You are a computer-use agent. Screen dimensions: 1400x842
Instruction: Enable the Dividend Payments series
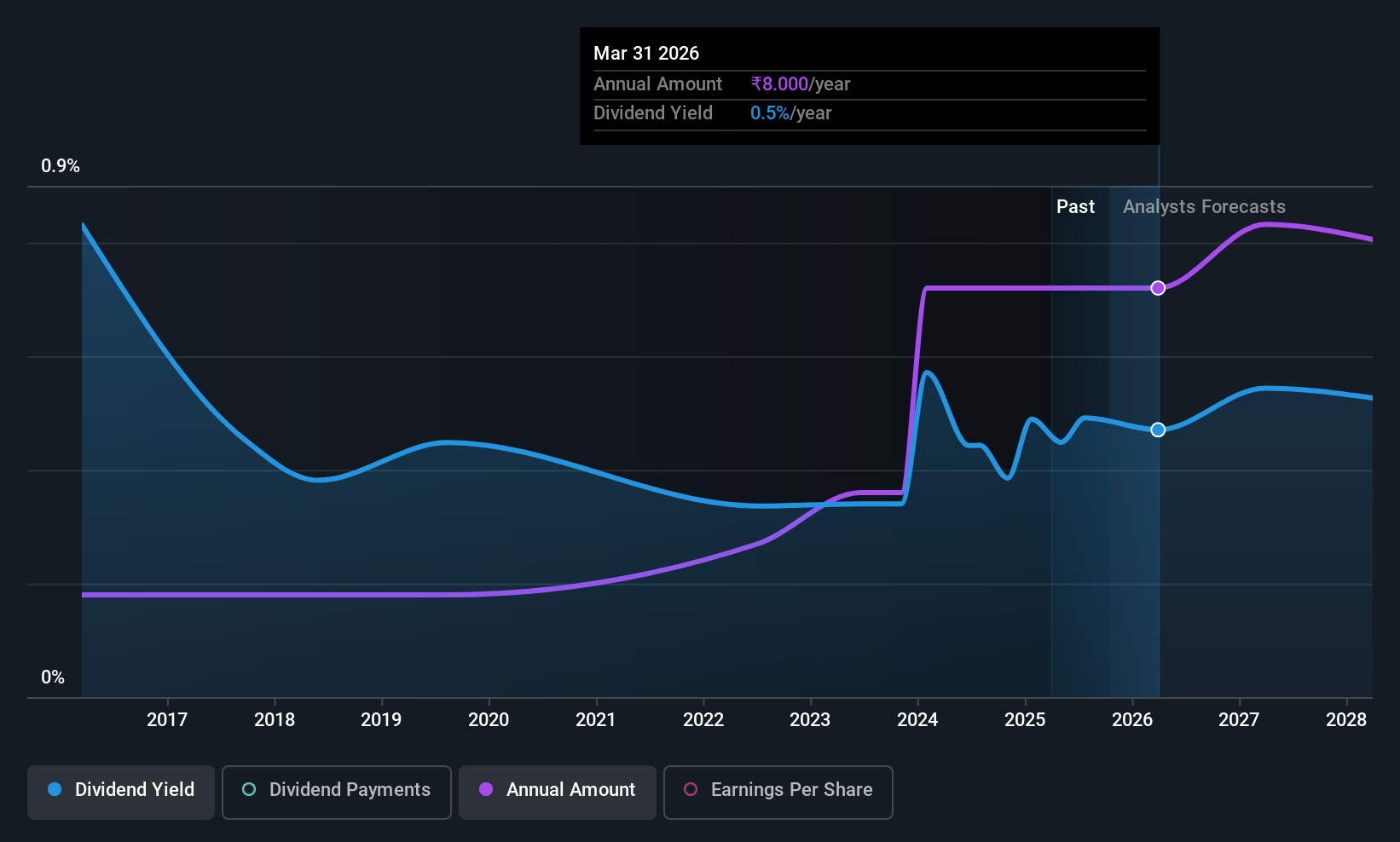tap(336, 791)
